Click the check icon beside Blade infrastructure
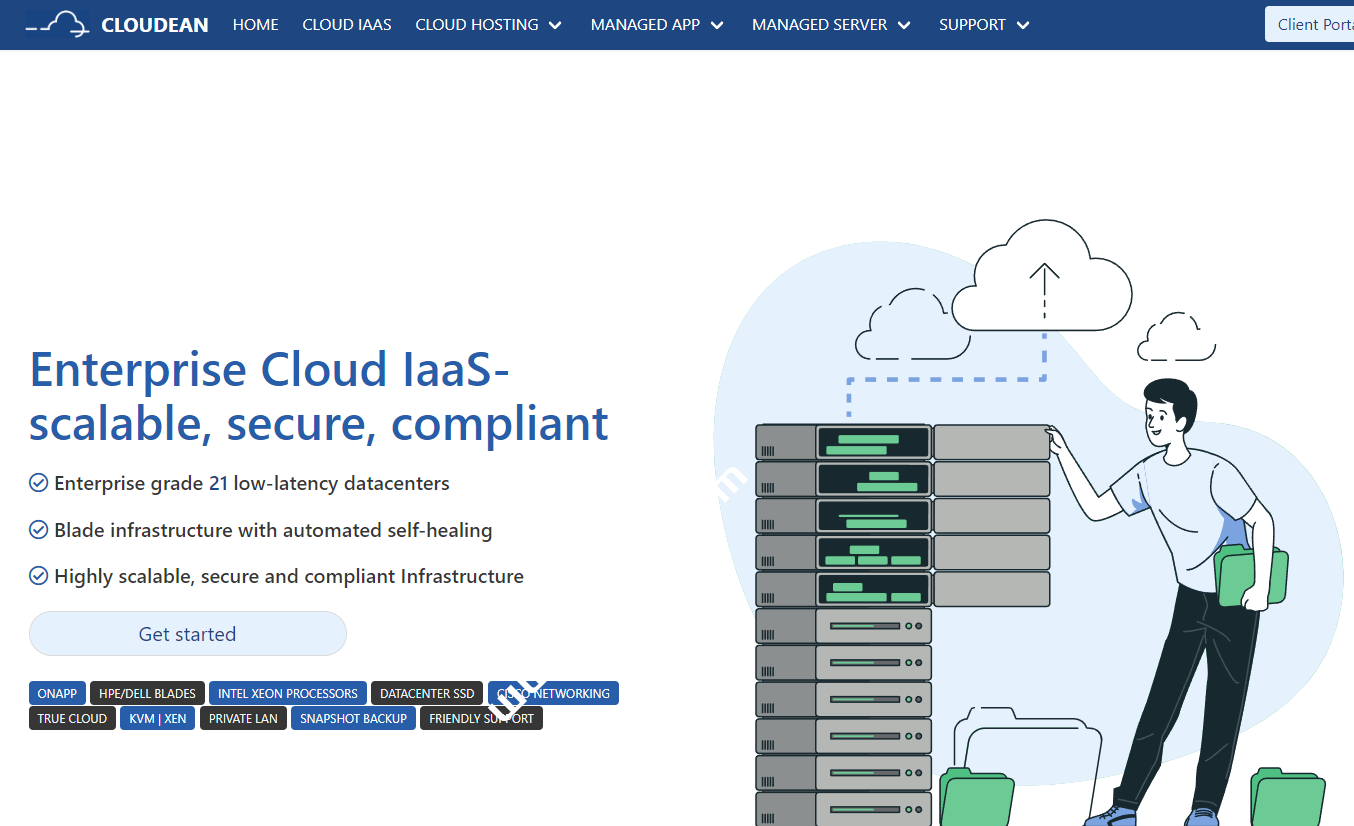 click(39, 530)
